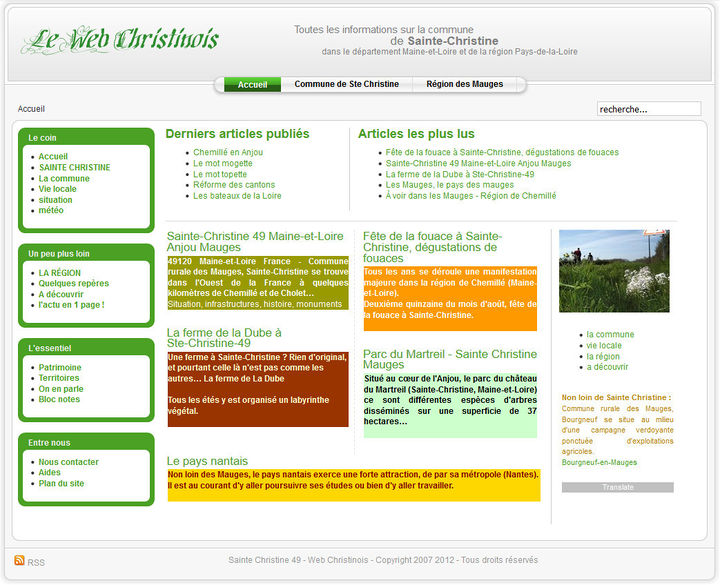The image size is (720, 585).
Task: Open Bourgneuf-en-Mauges link
Action: pos(599,462)
